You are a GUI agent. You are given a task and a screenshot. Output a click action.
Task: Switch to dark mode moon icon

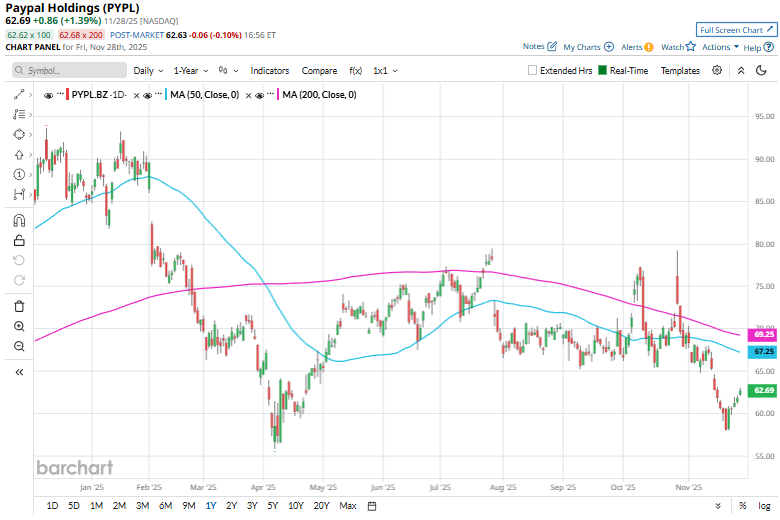[764, 70]
